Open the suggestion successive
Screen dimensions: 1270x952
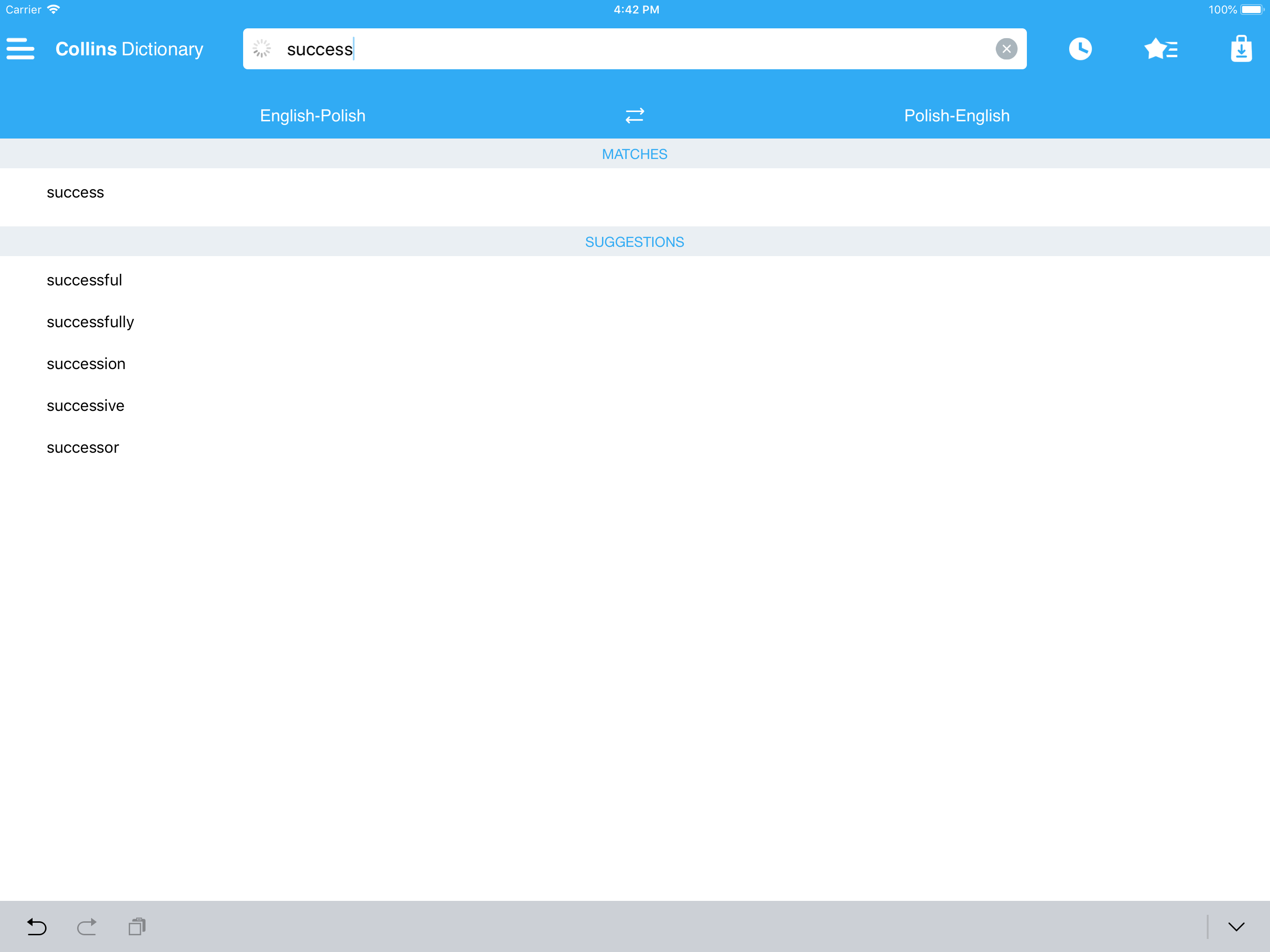coord(86,406)
